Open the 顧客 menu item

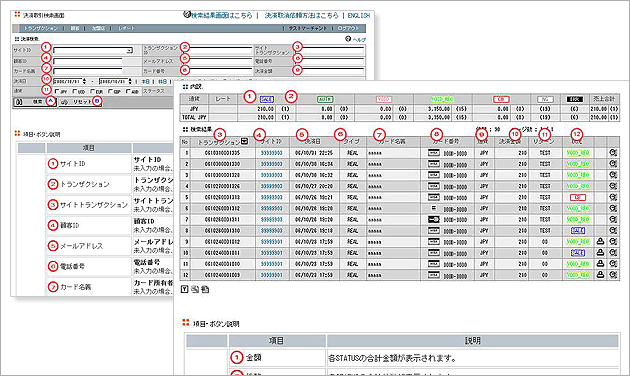click(x=75, y=29)
